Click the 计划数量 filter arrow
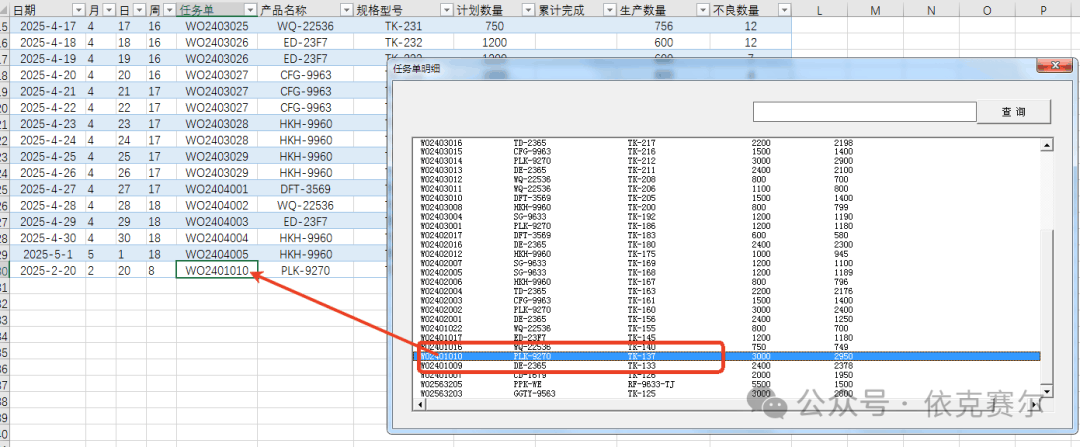1080x447 pixels. pos(526,9)
